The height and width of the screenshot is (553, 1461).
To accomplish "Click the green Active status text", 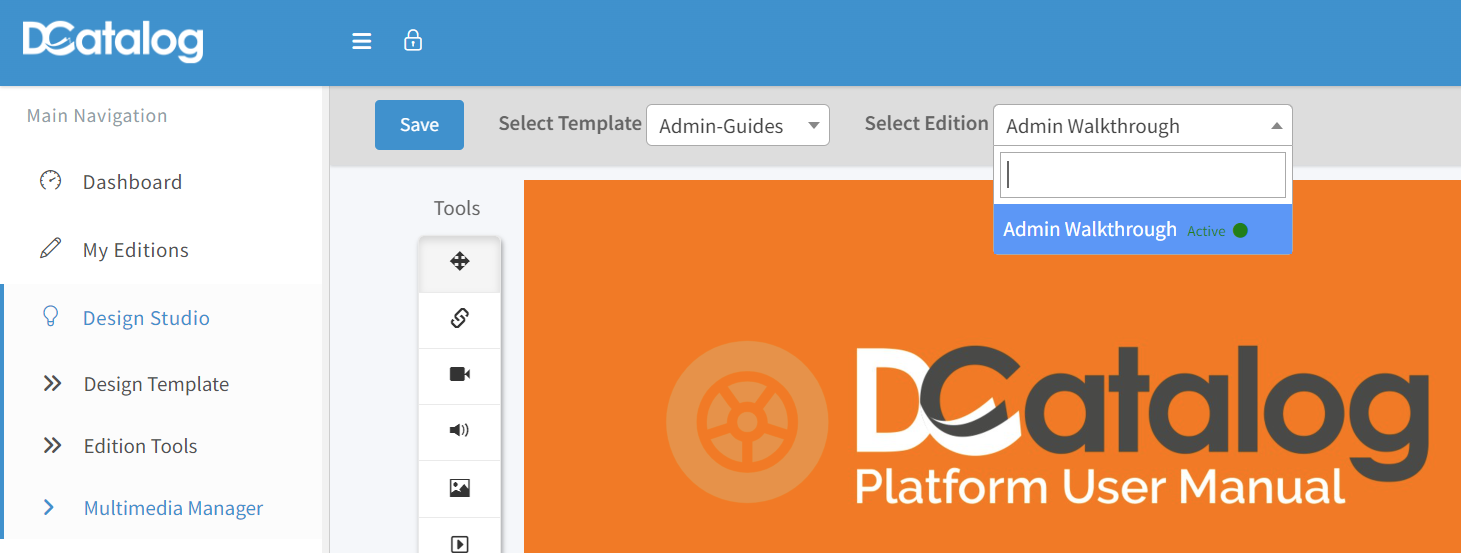I will [x=1206, y=231].
